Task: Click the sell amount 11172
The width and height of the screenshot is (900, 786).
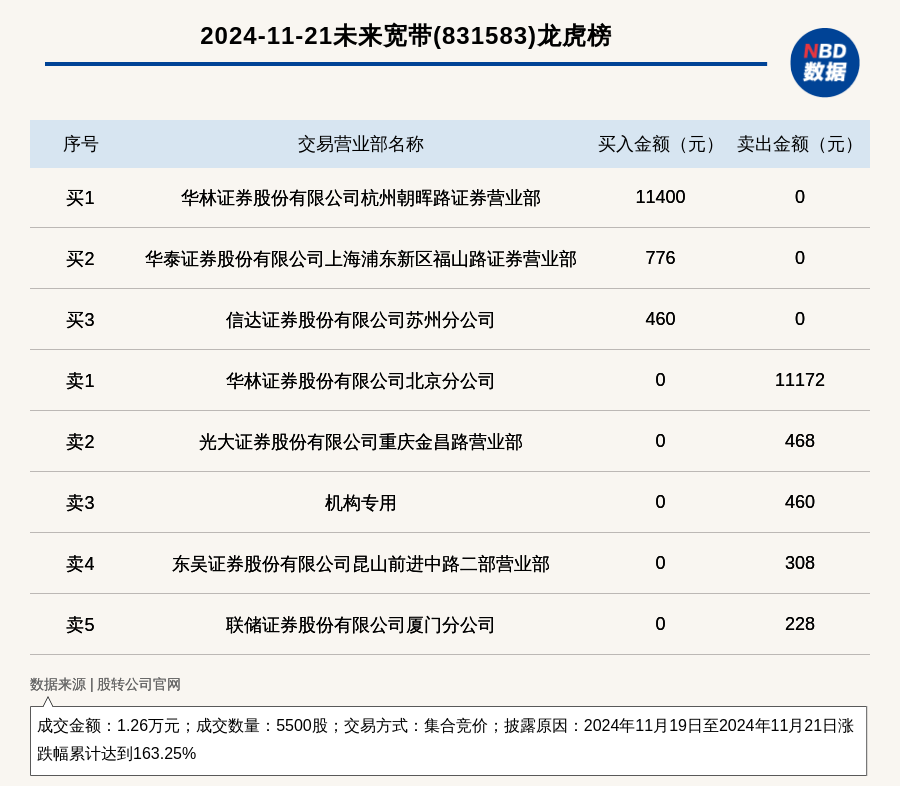Action: click(x=800, y=380)
